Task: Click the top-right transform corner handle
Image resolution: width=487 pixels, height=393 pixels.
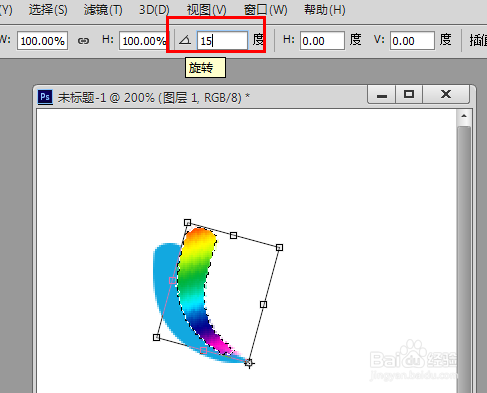Action: pyautogui.click(x=279, y=247)
